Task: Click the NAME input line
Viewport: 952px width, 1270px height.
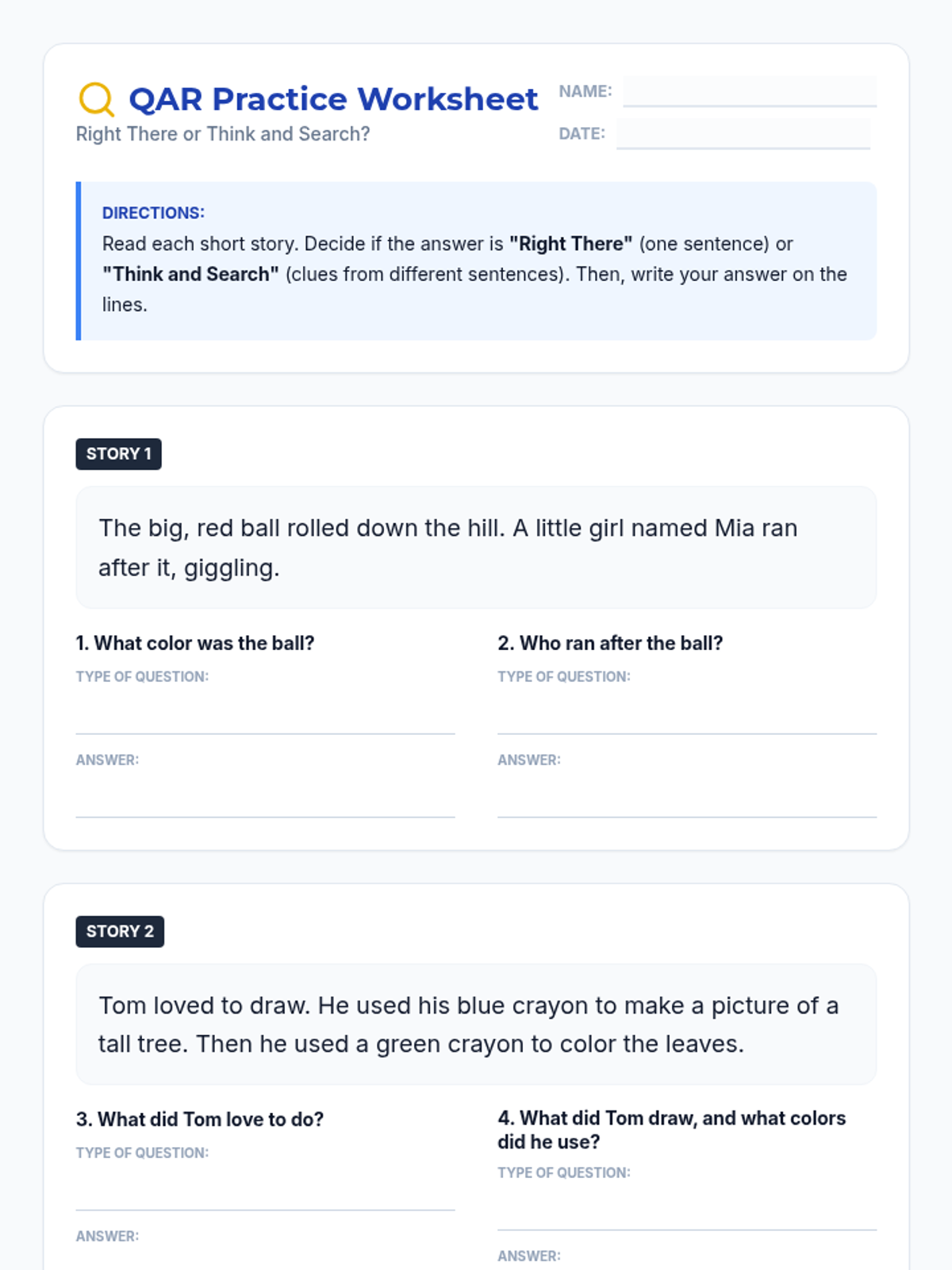Action: [750, 91]
